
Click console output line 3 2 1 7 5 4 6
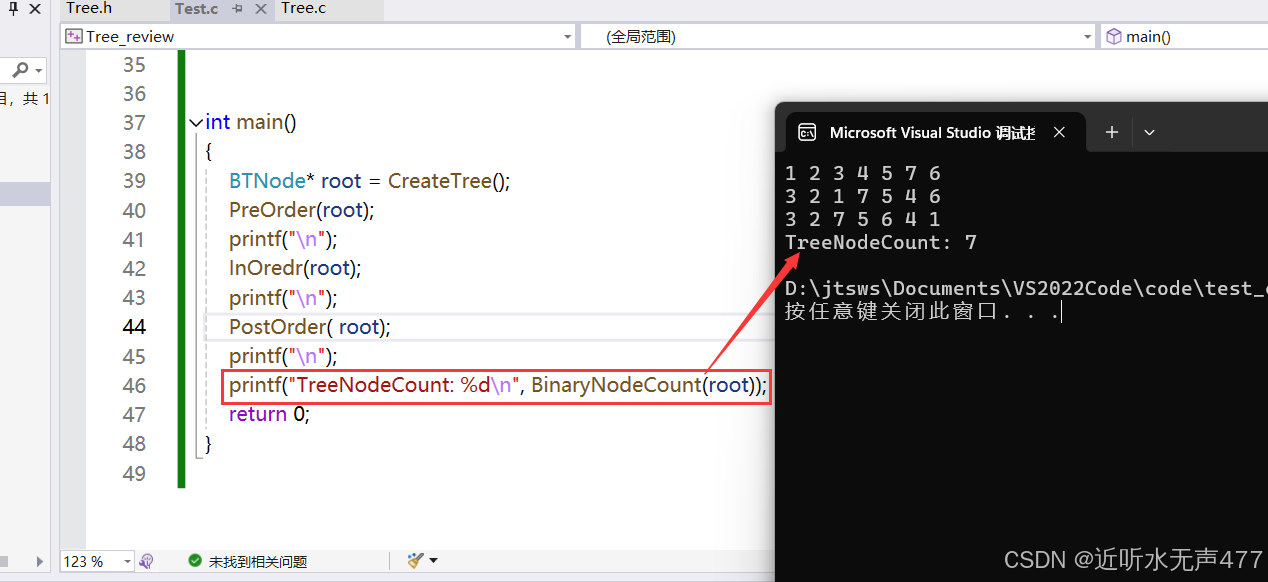click(863, 196)
